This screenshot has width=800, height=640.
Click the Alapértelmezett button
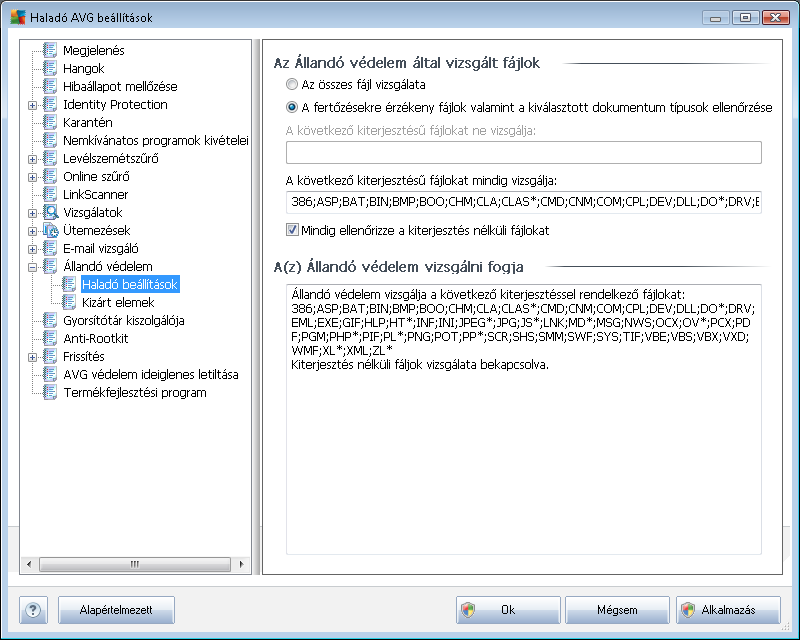coord(116,610)
